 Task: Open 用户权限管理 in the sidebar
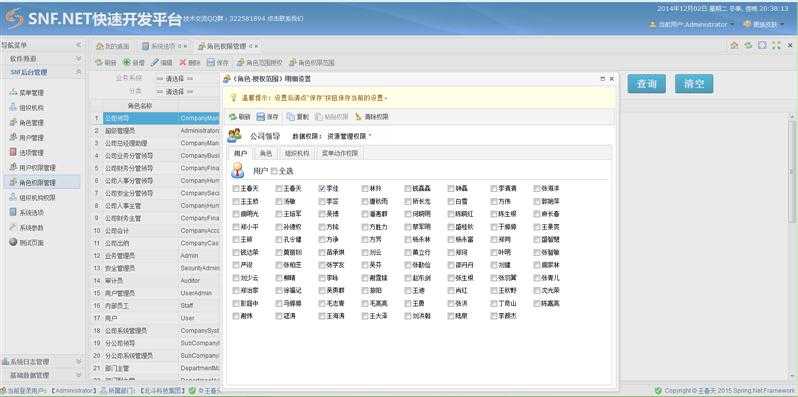pos(33,167)
